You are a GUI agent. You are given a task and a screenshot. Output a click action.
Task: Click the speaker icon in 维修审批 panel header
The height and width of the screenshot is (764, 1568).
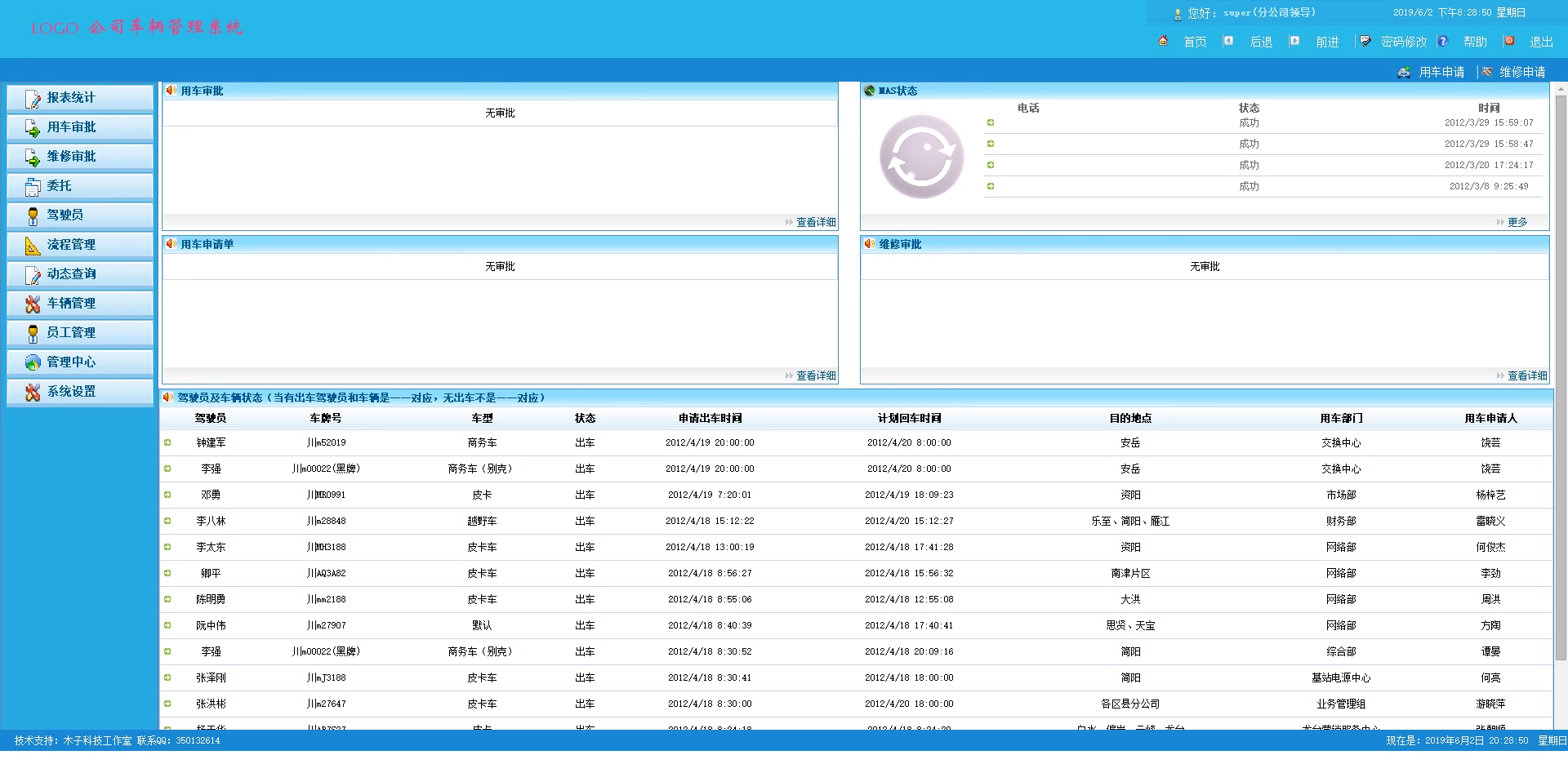pyautogui.click(x=869, y=244)
